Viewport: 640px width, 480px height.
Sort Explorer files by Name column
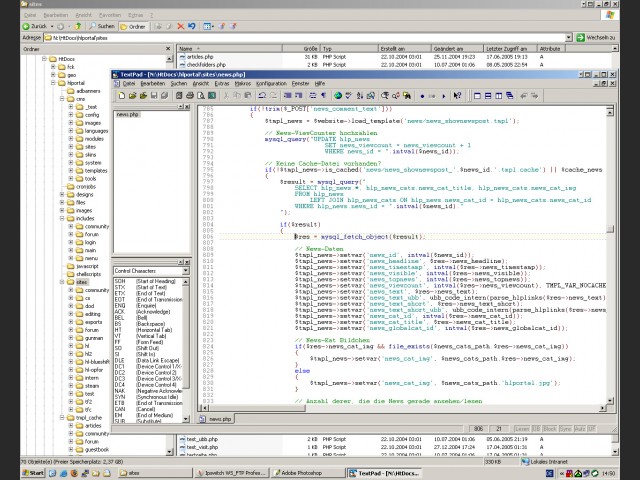click(229, 49)
